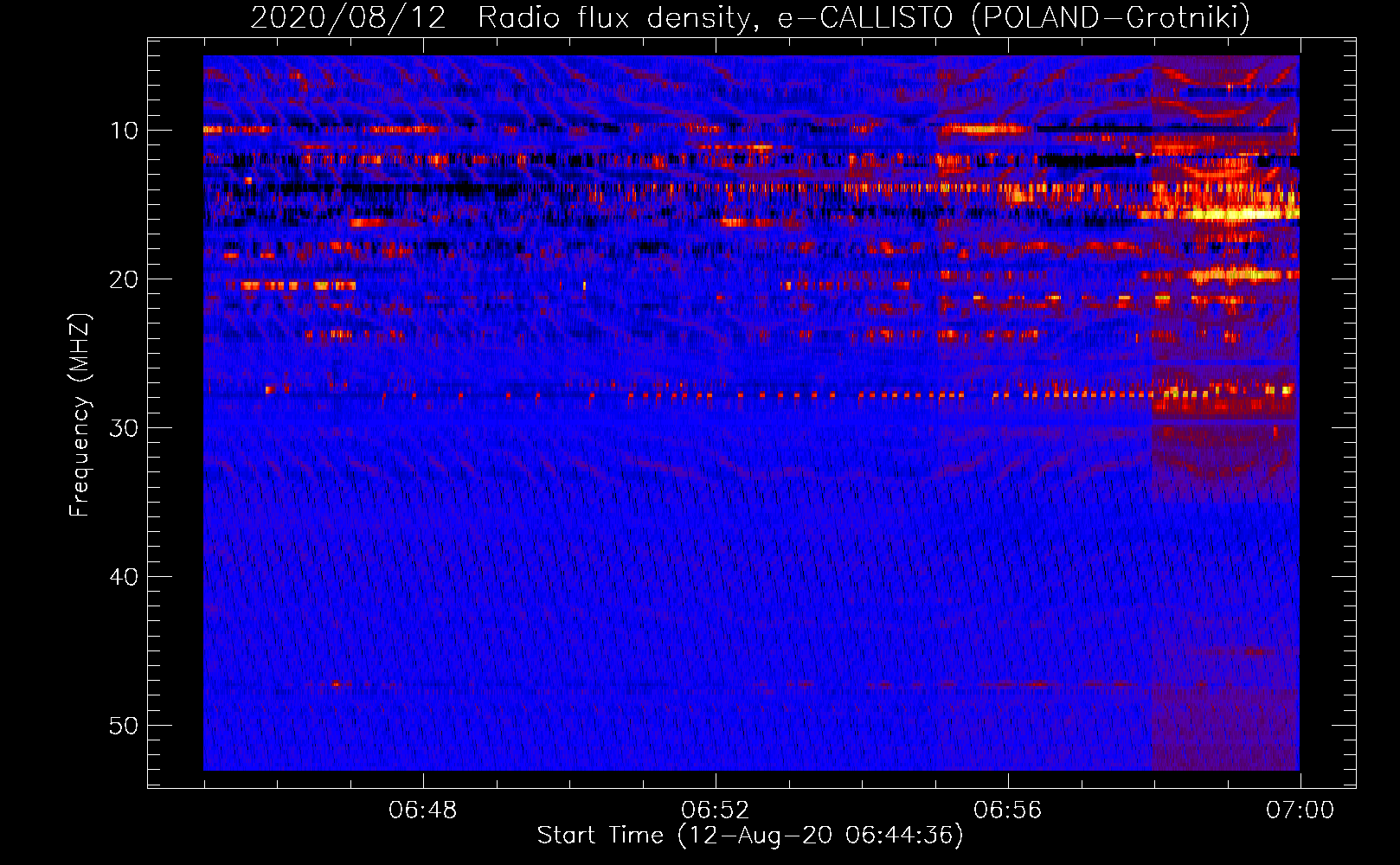This screenshot has width=1400, height=865.
Task: Click the 50 MHz frequency tick label
Action: click(x=124, y=726)
